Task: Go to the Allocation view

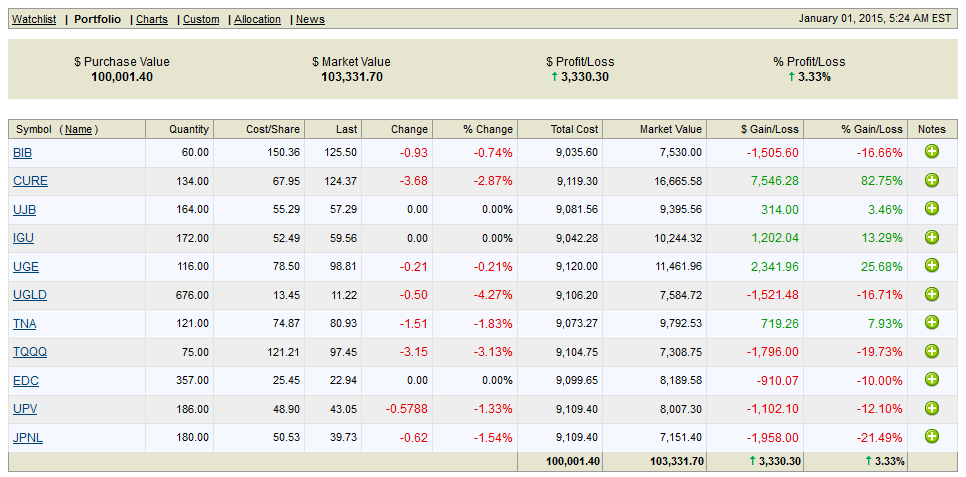Action: (257, 19)
